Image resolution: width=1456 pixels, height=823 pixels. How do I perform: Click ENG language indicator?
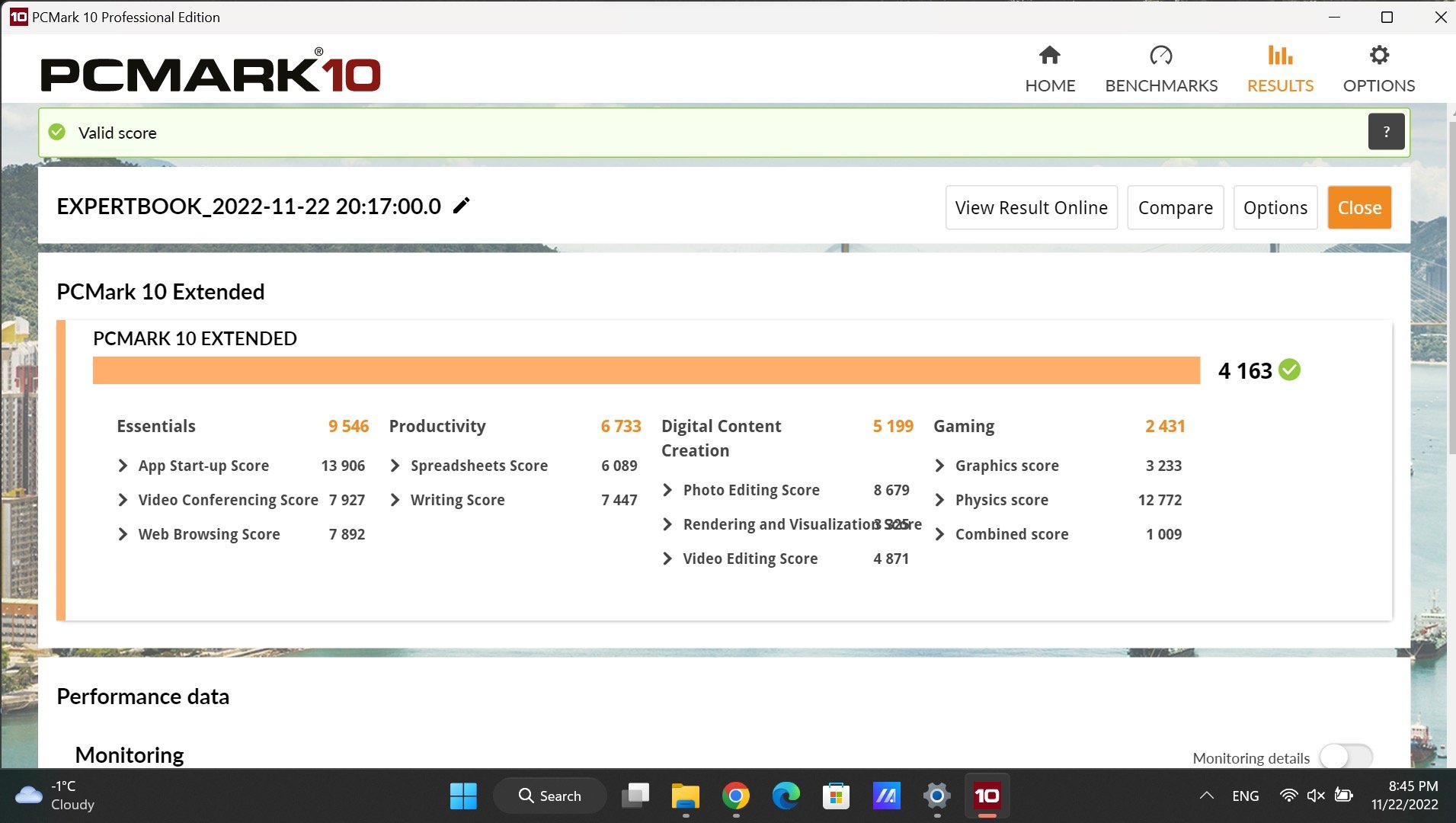click(1245, 796)
